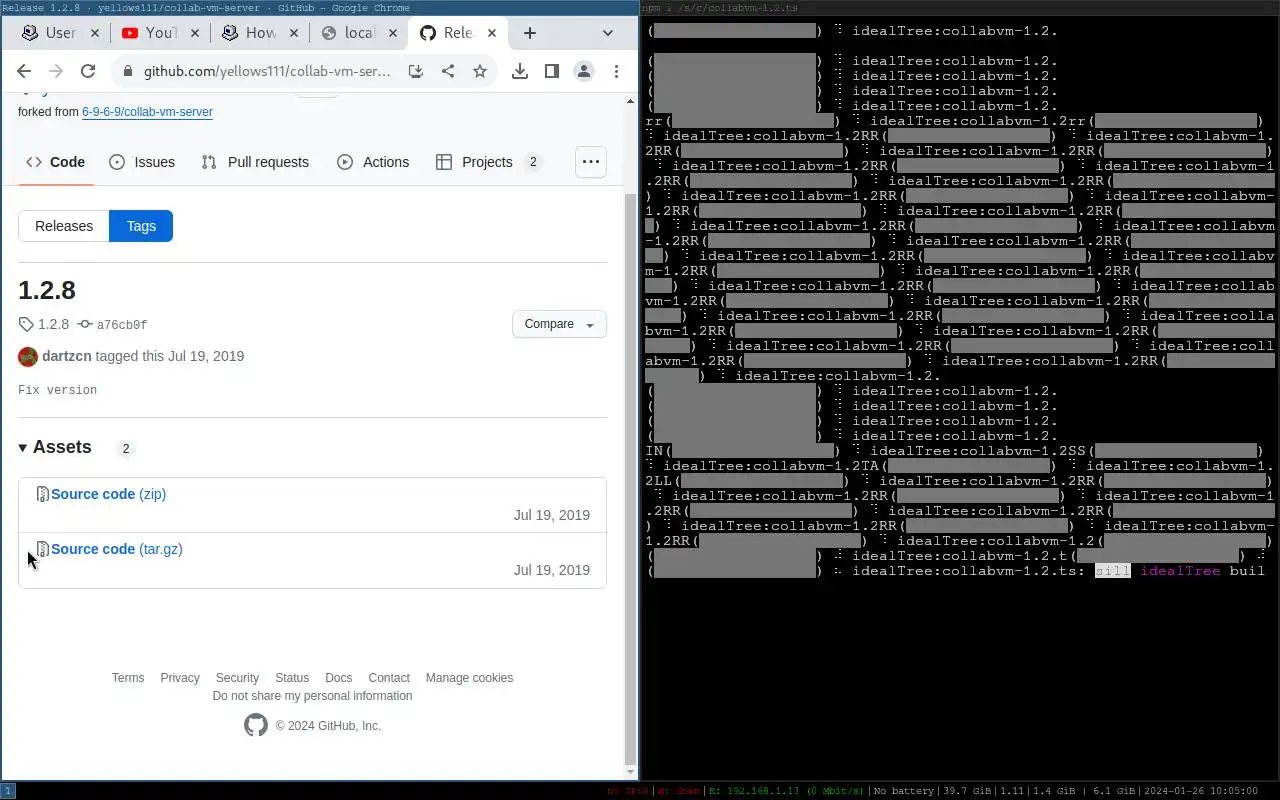The width and height of the screenshot is (1280, 800).
Task: Open Chrome three-dot menu
Action: (616, 71)
